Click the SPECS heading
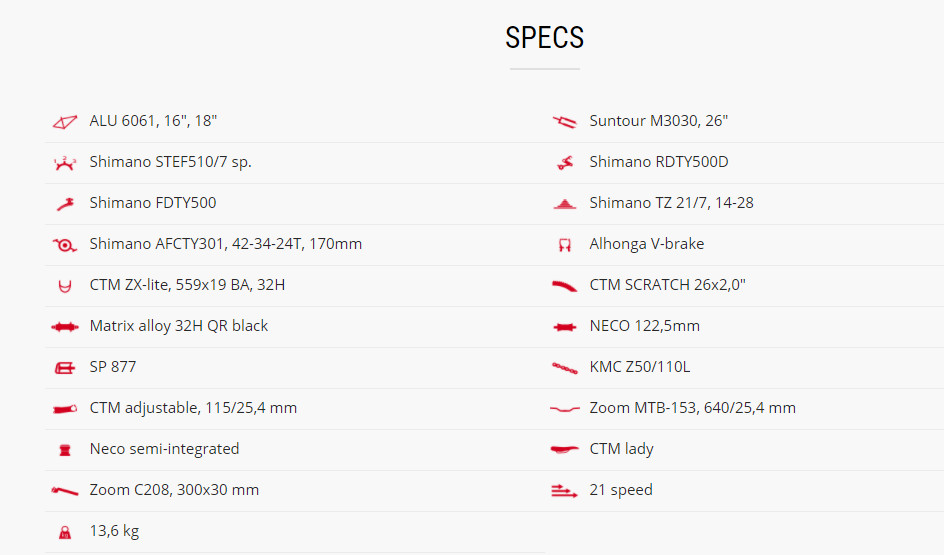Screen dimensions: 944x555 (x=544, y=38)
